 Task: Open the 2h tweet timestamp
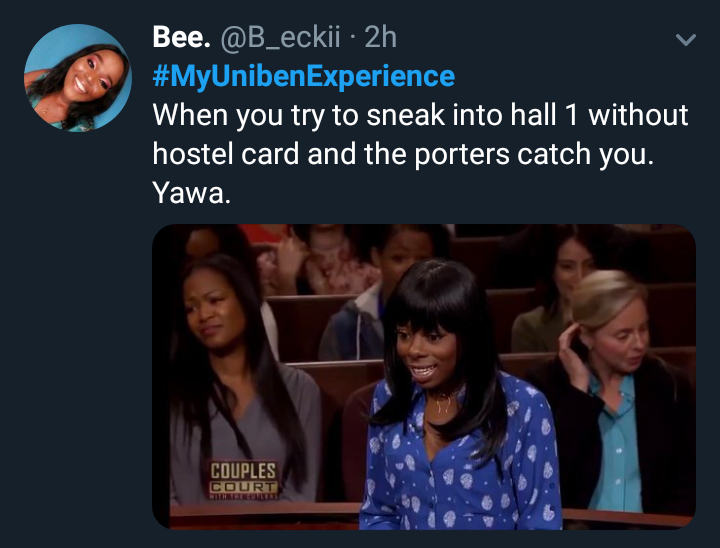pos(381,37)
